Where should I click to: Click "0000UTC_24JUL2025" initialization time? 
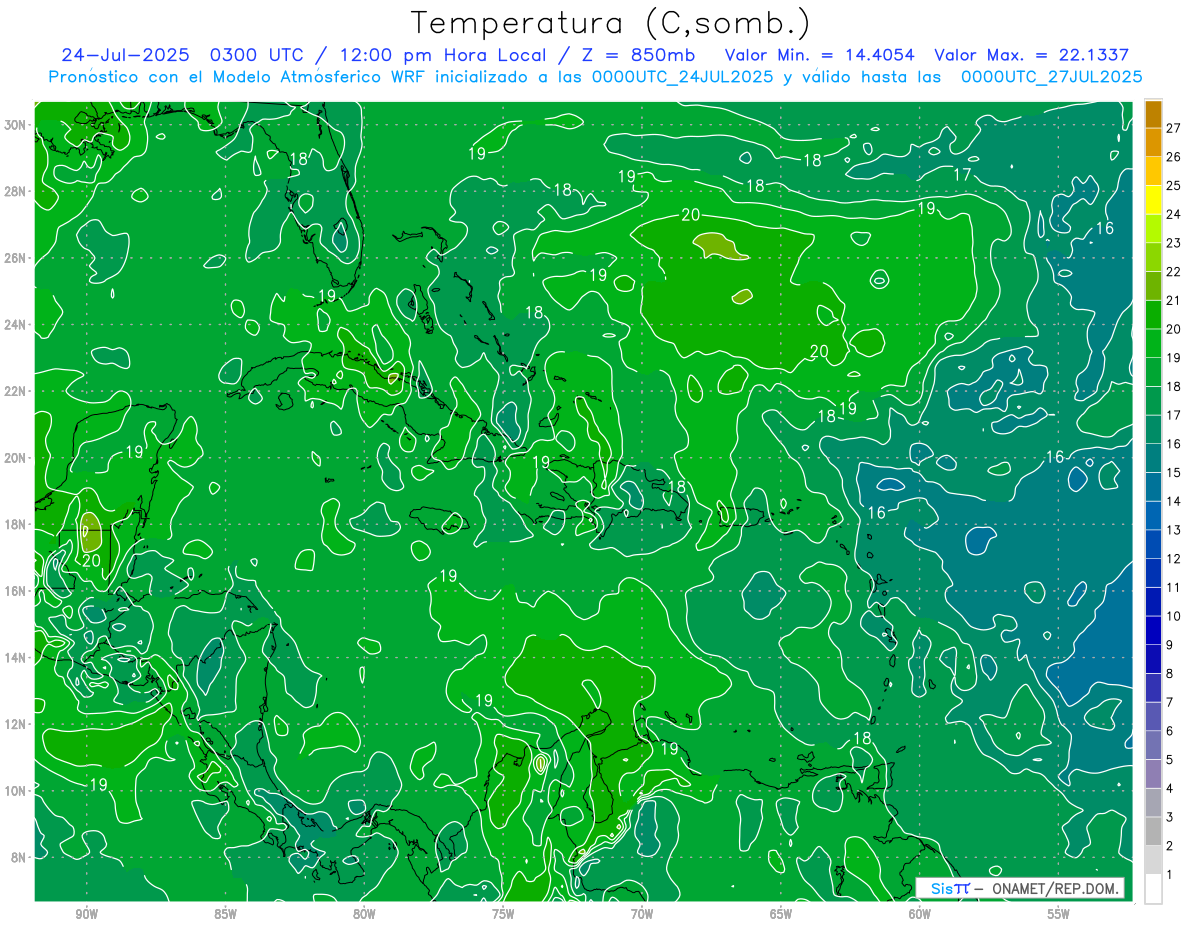[683, 77]
